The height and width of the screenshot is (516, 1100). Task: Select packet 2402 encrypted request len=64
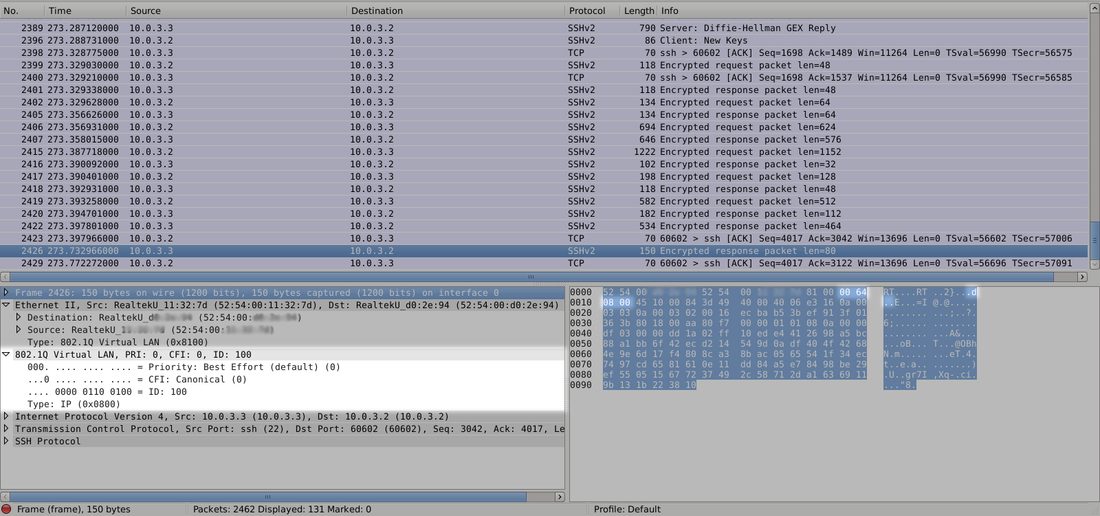[544, 102]
